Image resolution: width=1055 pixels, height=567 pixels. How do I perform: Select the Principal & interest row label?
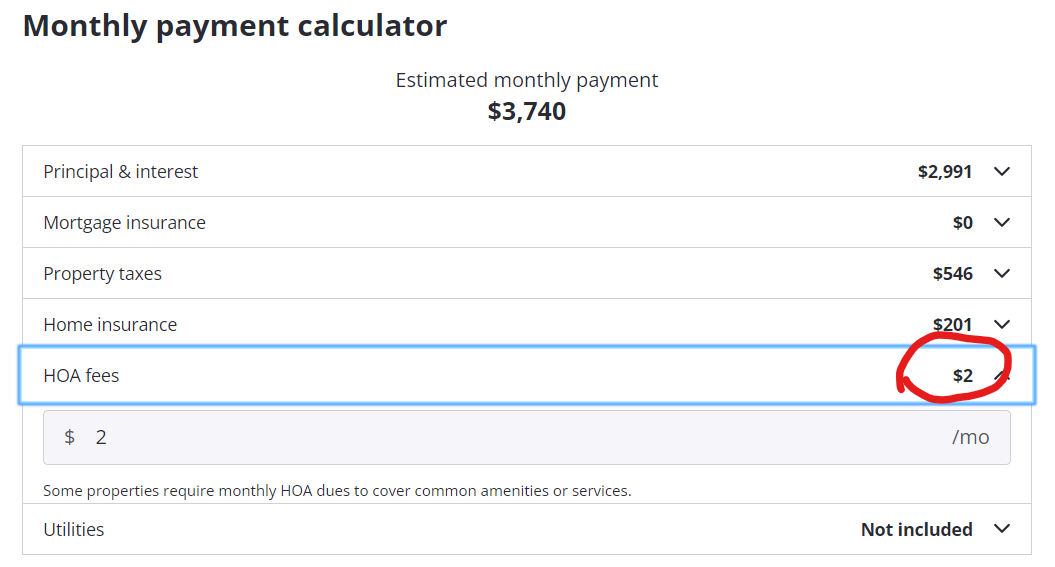click(x=120, y=172)
